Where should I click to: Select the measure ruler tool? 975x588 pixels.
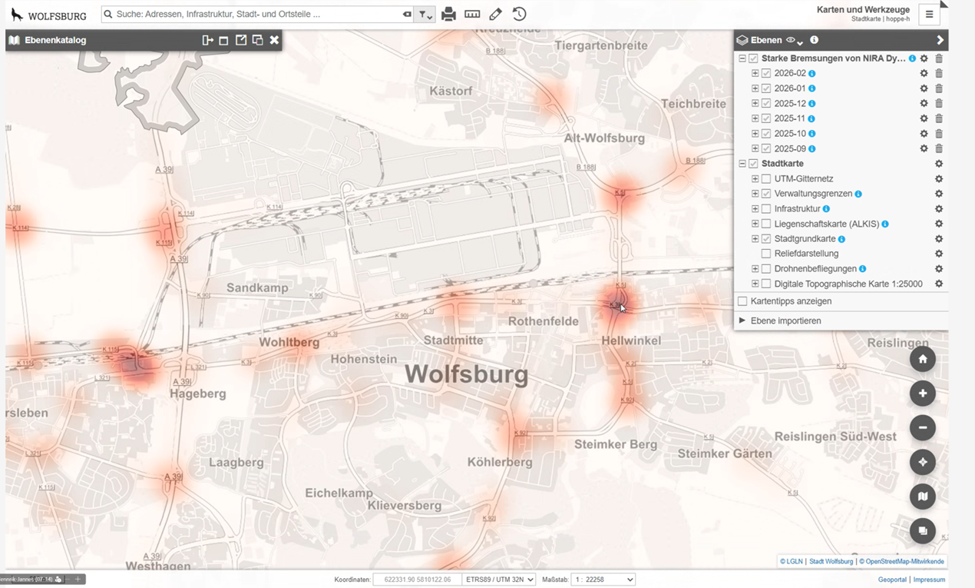tap(472, 14)
